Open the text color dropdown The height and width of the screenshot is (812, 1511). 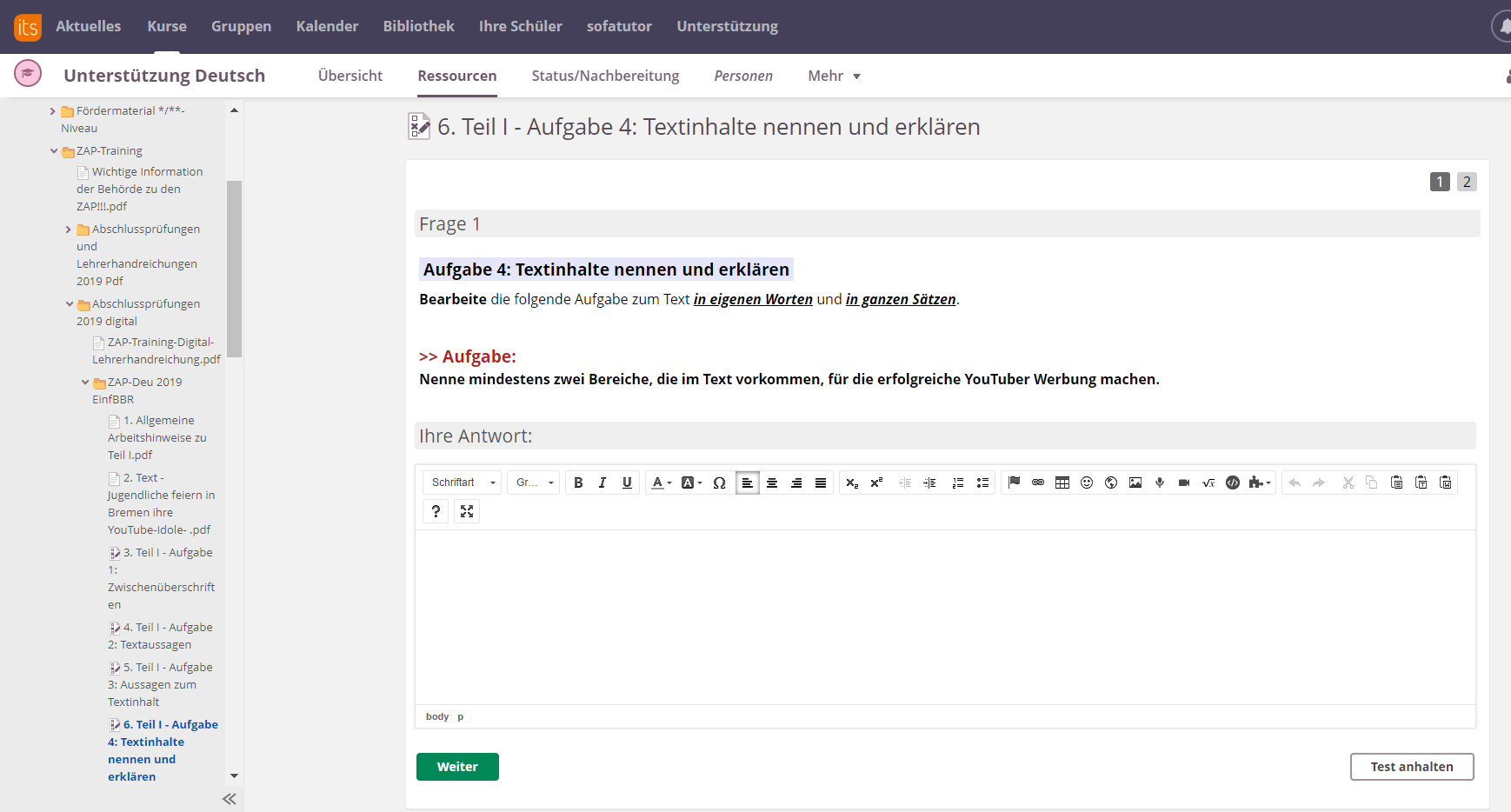[x=661, y=483]
